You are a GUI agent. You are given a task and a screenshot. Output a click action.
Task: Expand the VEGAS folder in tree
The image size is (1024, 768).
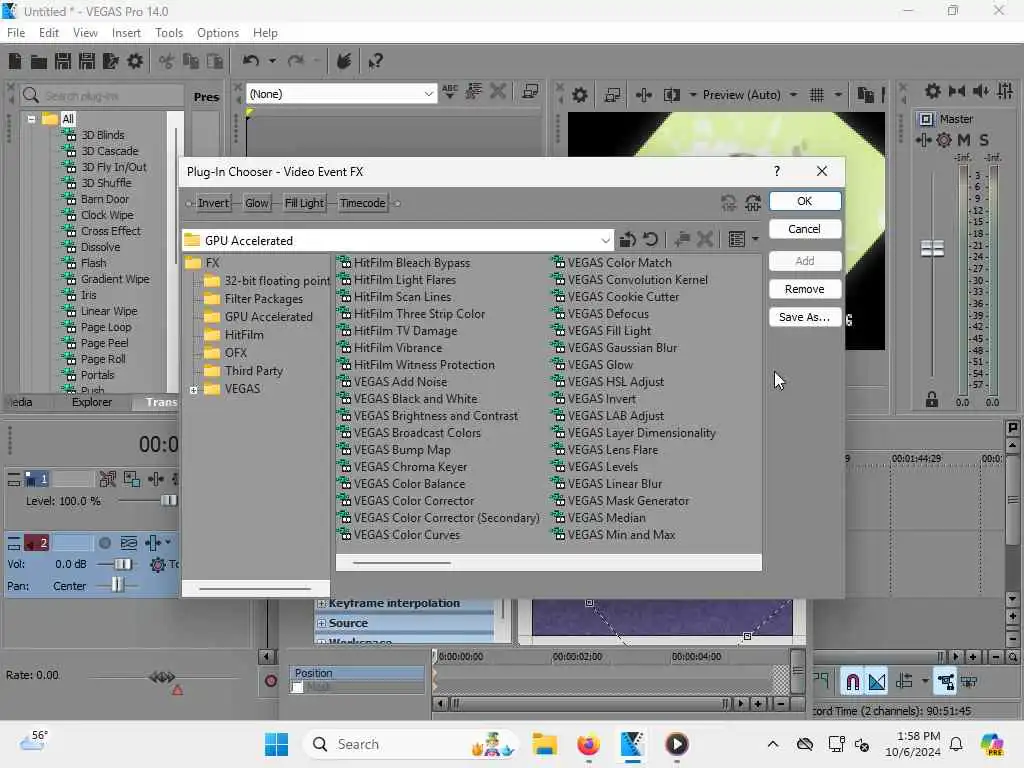coord(193,390)
